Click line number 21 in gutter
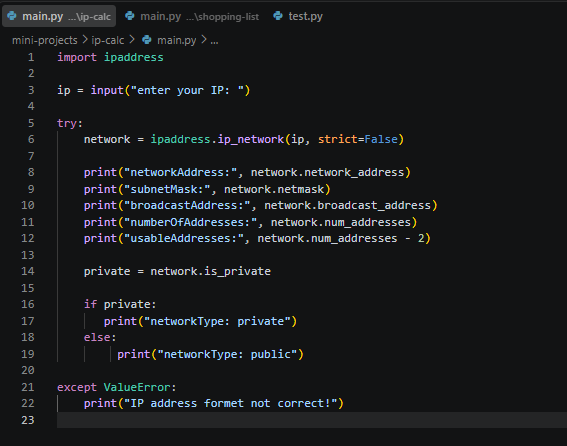Screen dimensions: 567x446 click(28, 387)
